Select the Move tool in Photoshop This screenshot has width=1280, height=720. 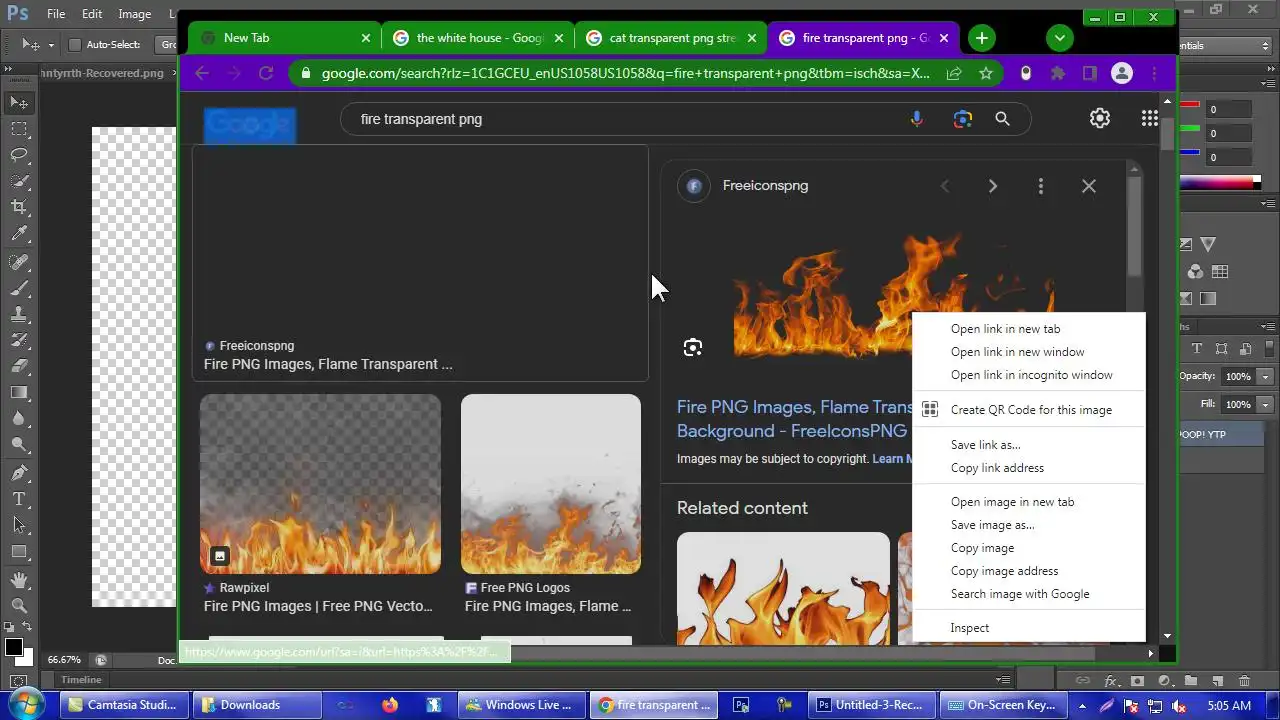tap(19, 102)
